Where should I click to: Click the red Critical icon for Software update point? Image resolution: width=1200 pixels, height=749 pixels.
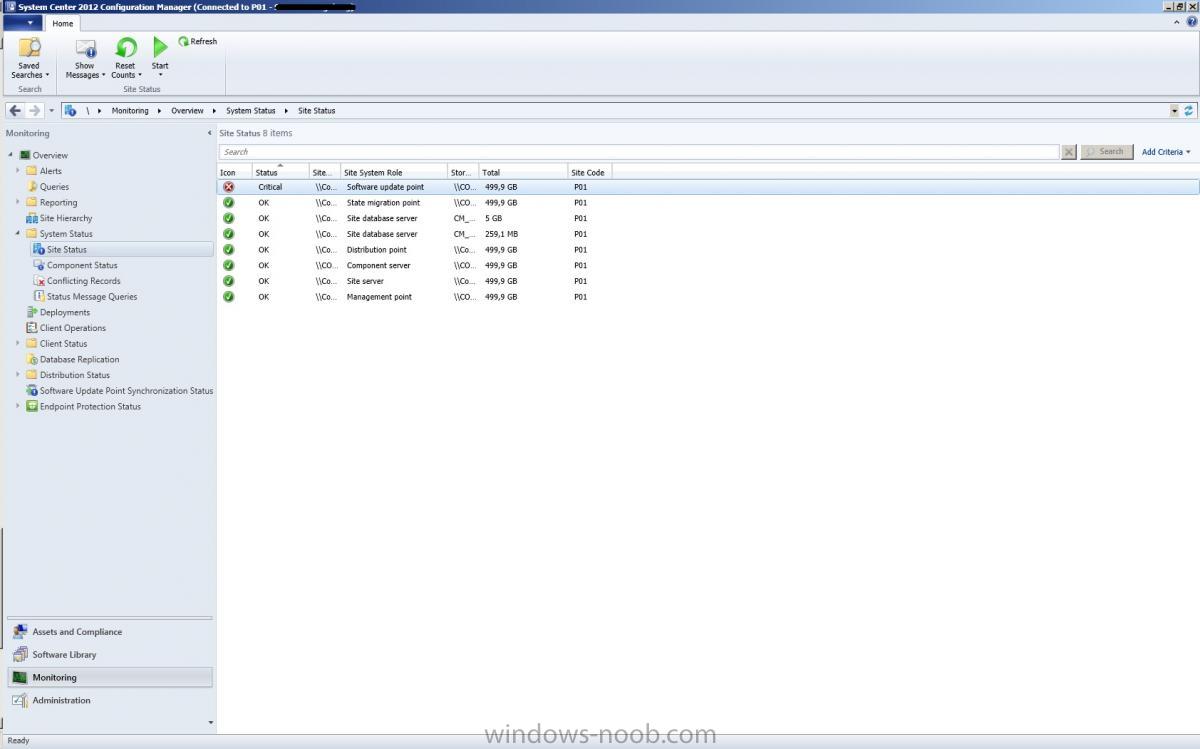click(x=229, y=187)
